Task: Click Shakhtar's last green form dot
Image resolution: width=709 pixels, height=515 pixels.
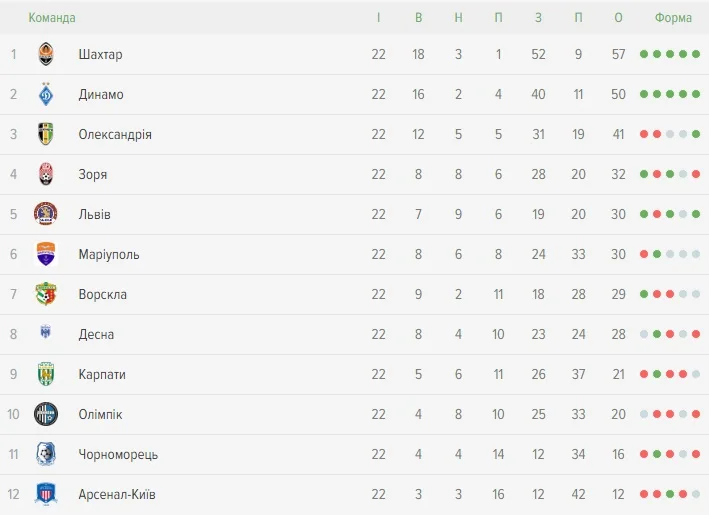Action: click(x=696, y=54)
